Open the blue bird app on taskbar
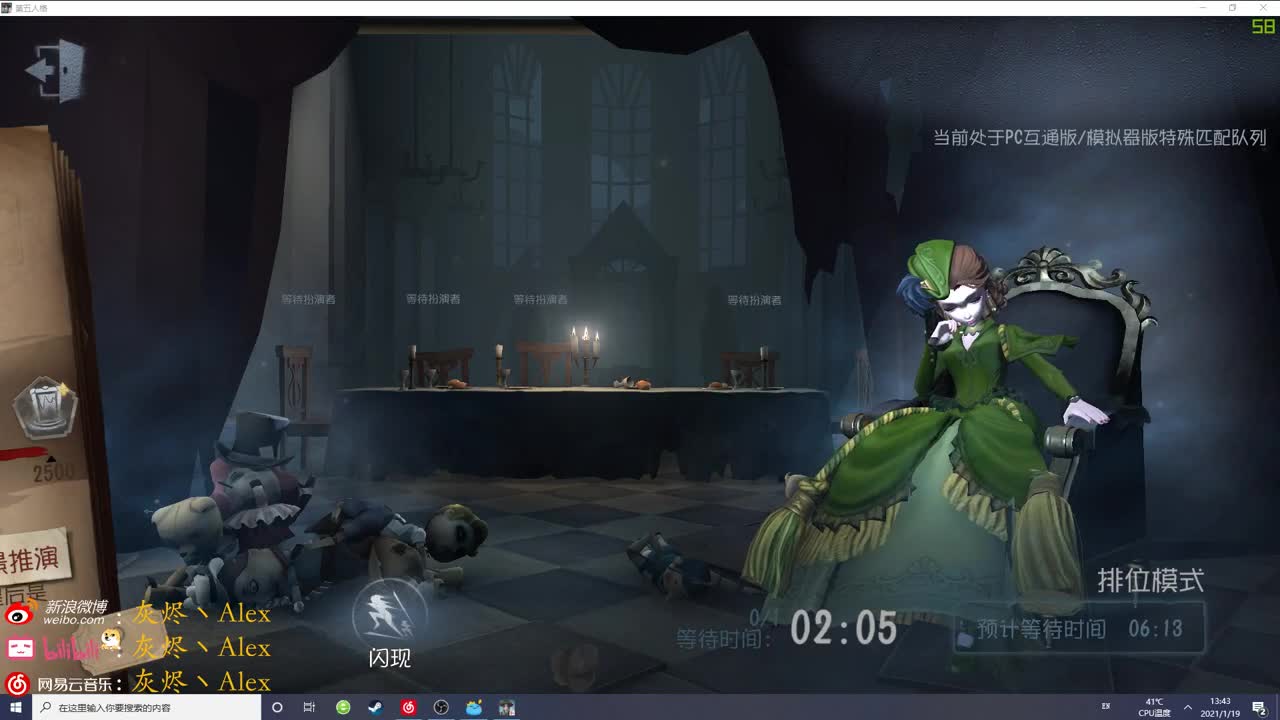Viewport: 1280px width, 720px height. pos(474,708)
